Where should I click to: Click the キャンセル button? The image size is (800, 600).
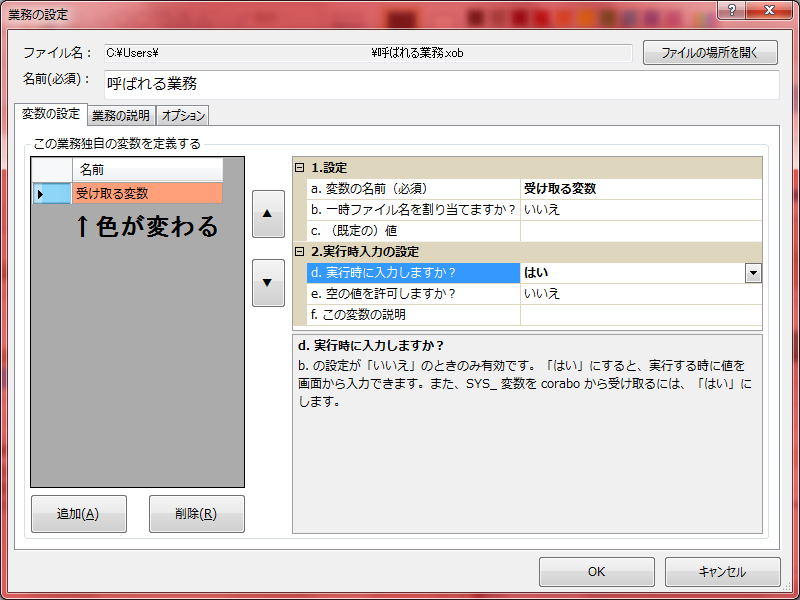722,572
